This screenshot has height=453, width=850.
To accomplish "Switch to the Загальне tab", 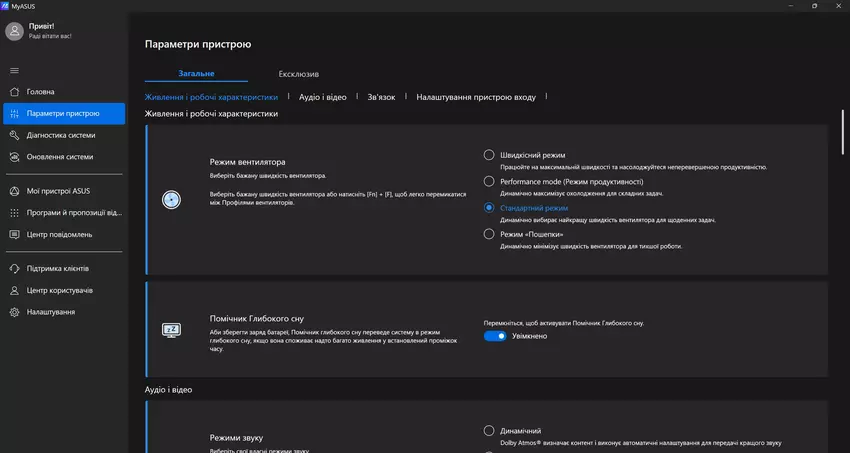I will point(196,73).
